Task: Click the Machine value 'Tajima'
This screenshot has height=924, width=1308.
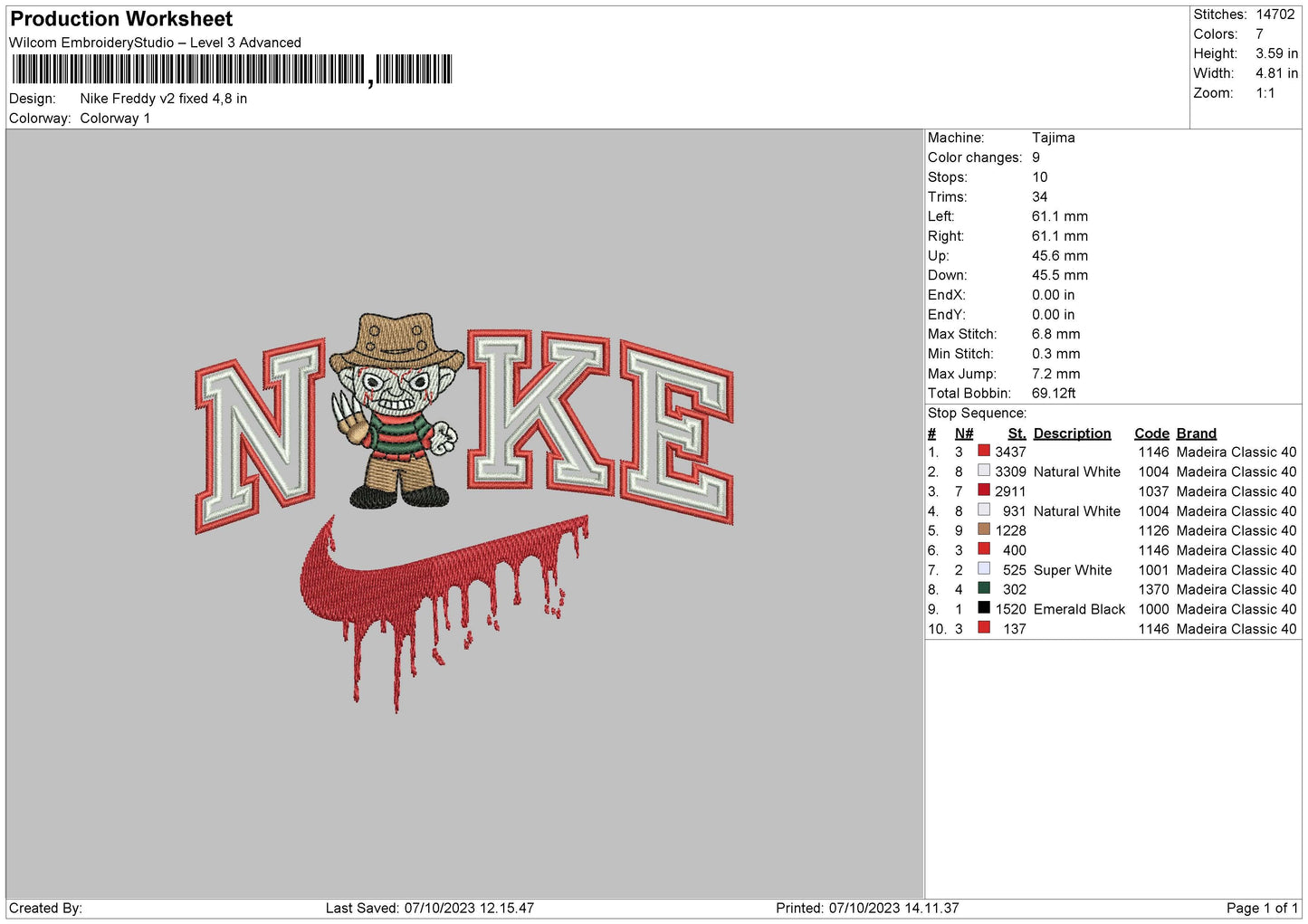Action: [x=1054, y=138]
